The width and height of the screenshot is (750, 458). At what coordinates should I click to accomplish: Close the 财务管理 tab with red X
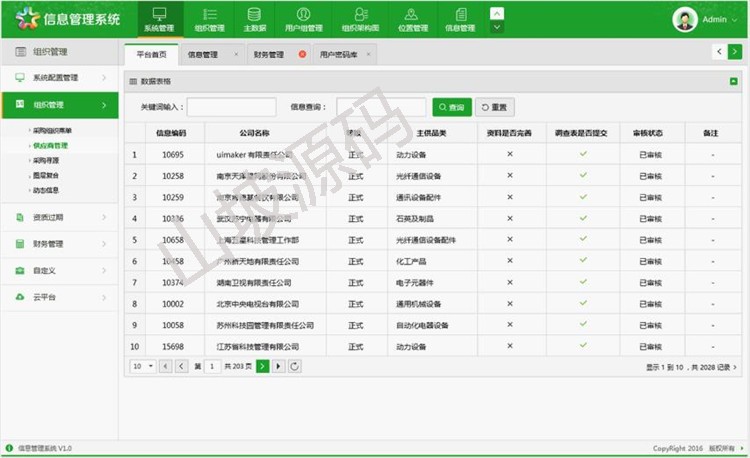point(302,54)
